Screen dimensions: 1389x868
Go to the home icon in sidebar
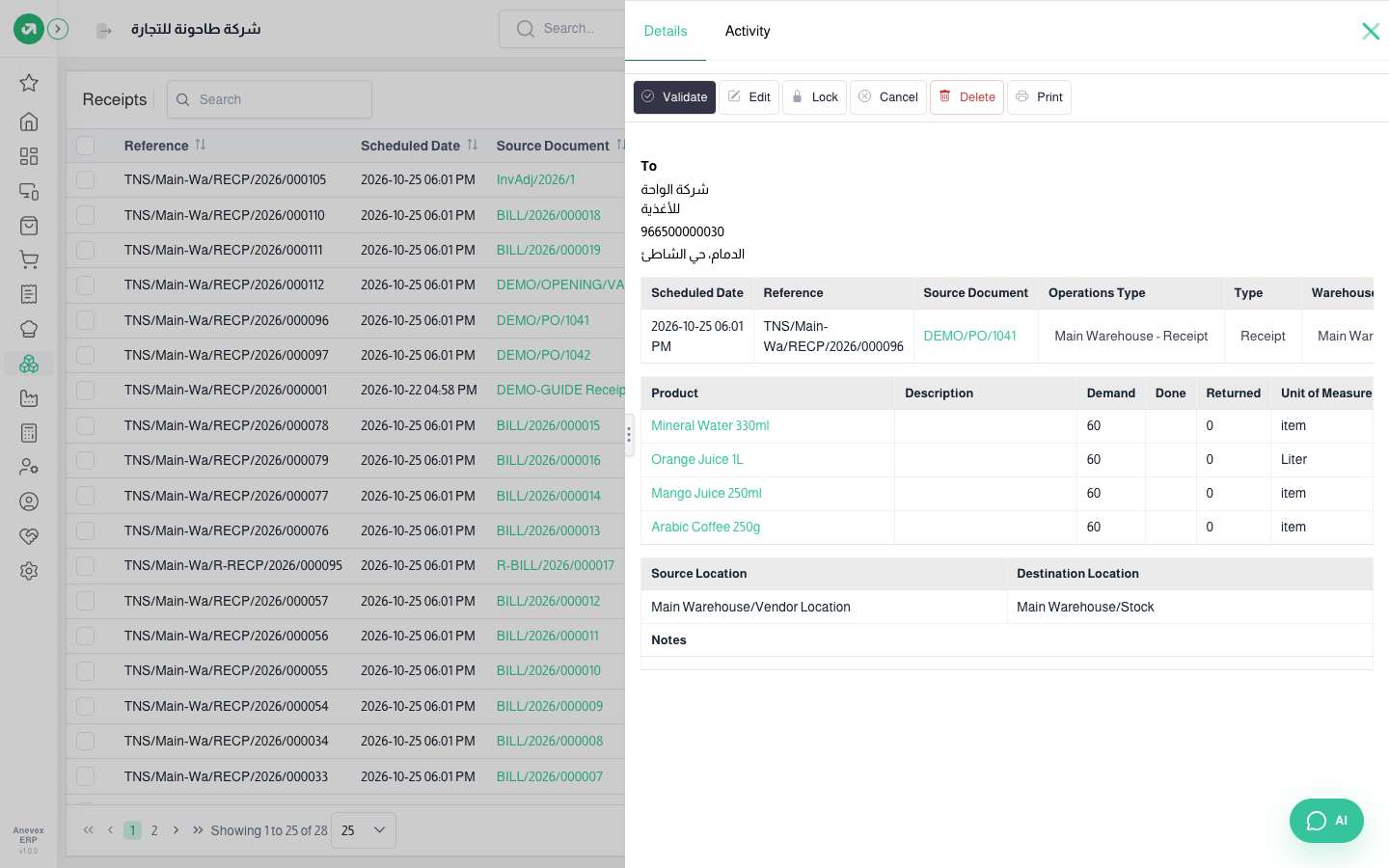(x=29, y=122)
